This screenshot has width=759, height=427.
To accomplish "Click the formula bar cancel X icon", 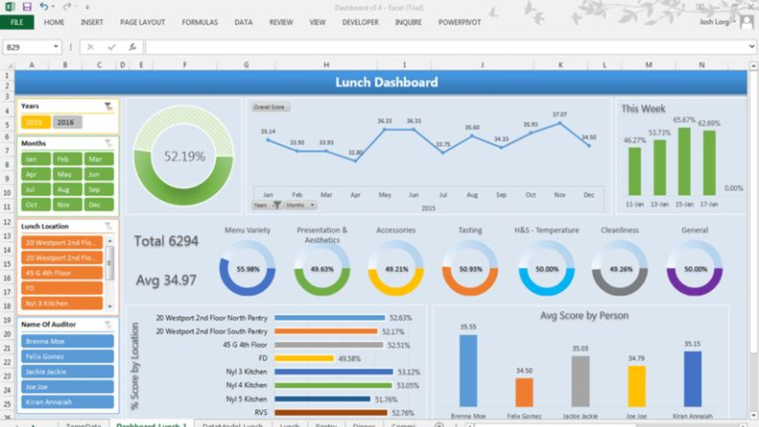I will [x=90, y=47].
